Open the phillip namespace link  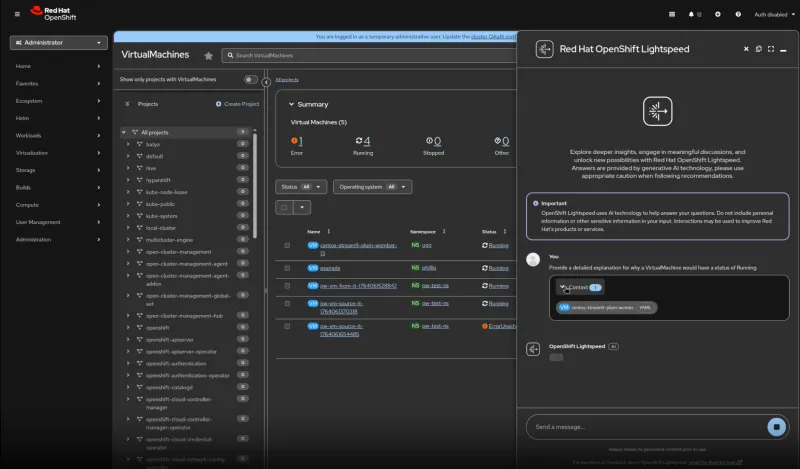429,268
